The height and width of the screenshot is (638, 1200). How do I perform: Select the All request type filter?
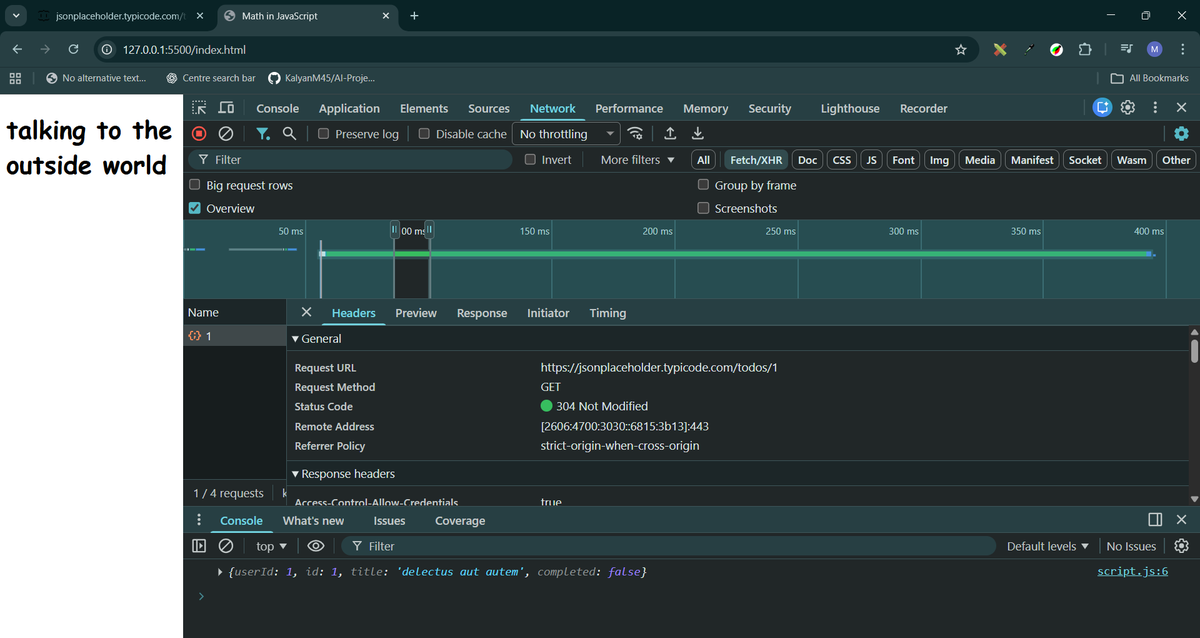(x=704, y=160)
